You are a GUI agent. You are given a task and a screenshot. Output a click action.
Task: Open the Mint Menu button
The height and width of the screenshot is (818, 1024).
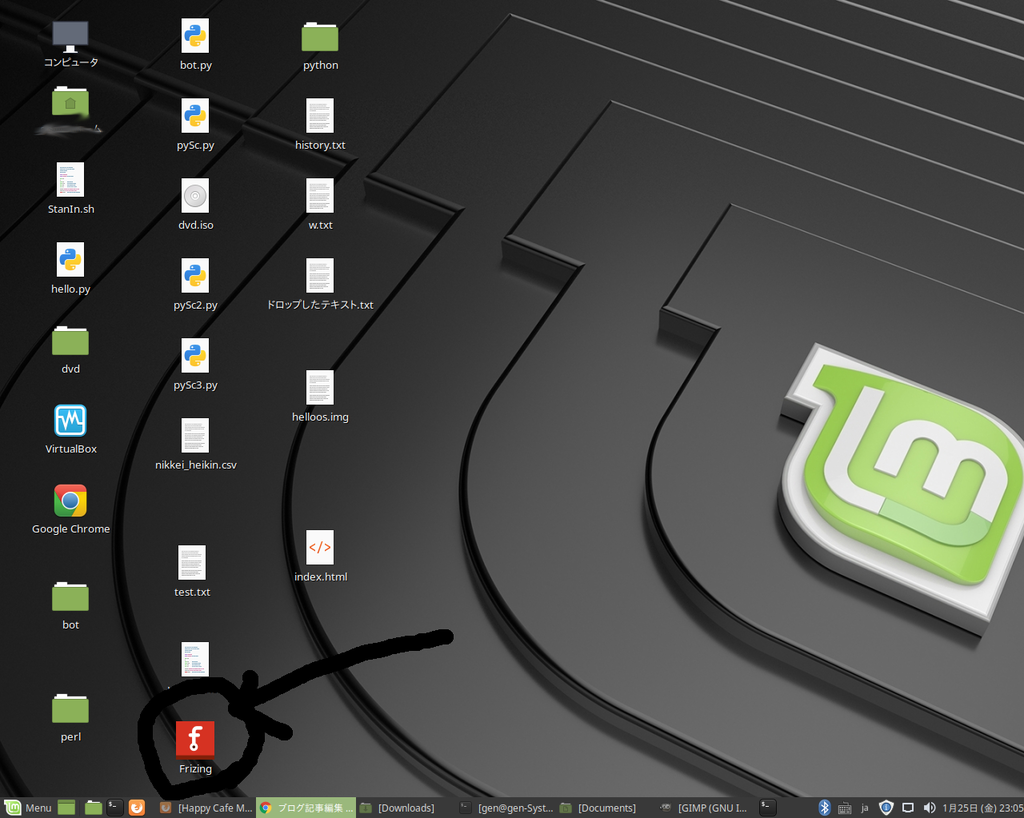27,808
